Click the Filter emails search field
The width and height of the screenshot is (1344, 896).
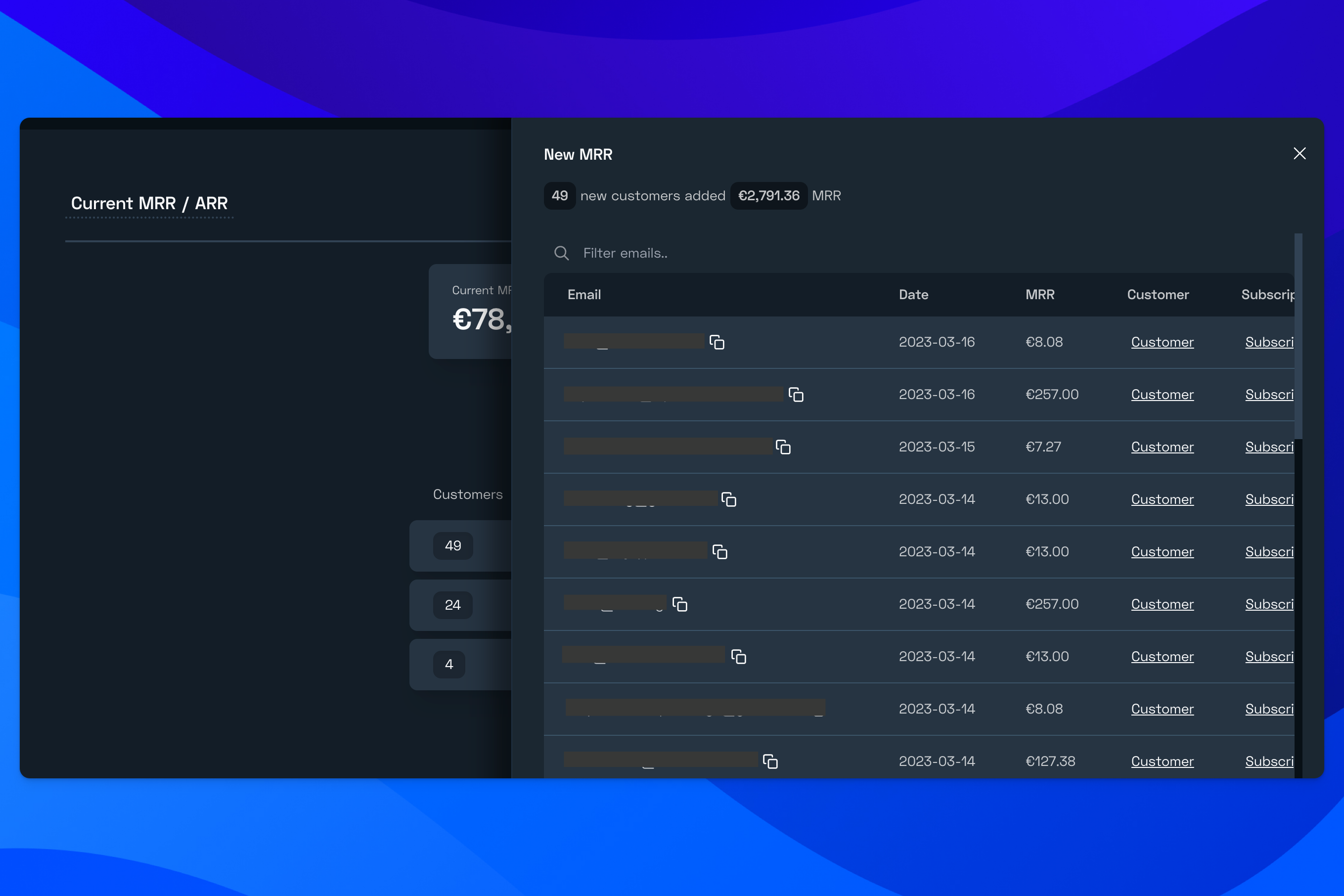(919, 253)
